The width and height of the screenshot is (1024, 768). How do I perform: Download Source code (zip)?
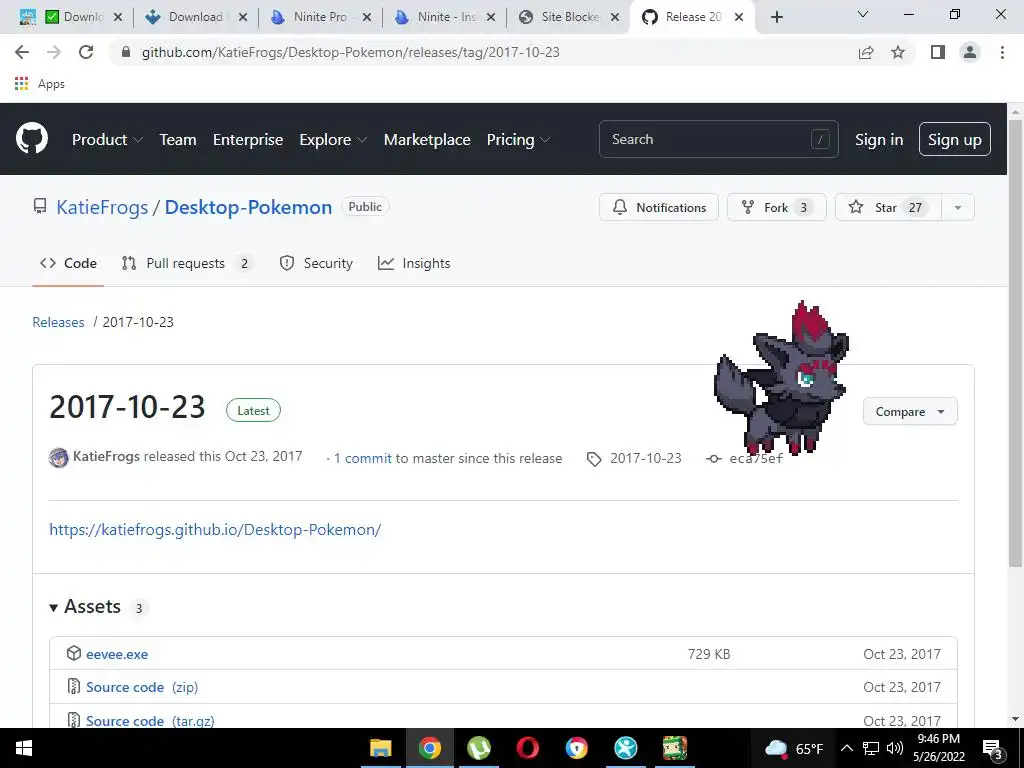(142, 687)
